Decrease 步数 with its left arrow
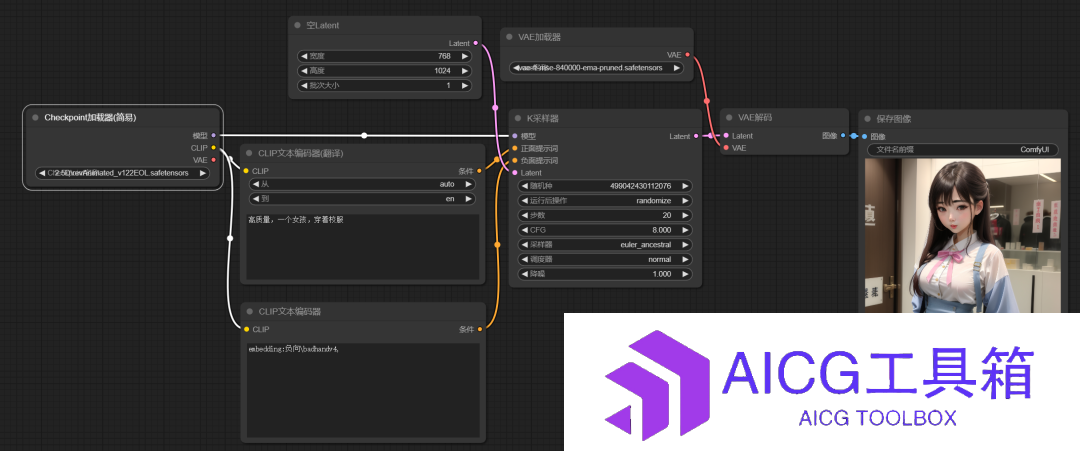 (x=523, y=216)
